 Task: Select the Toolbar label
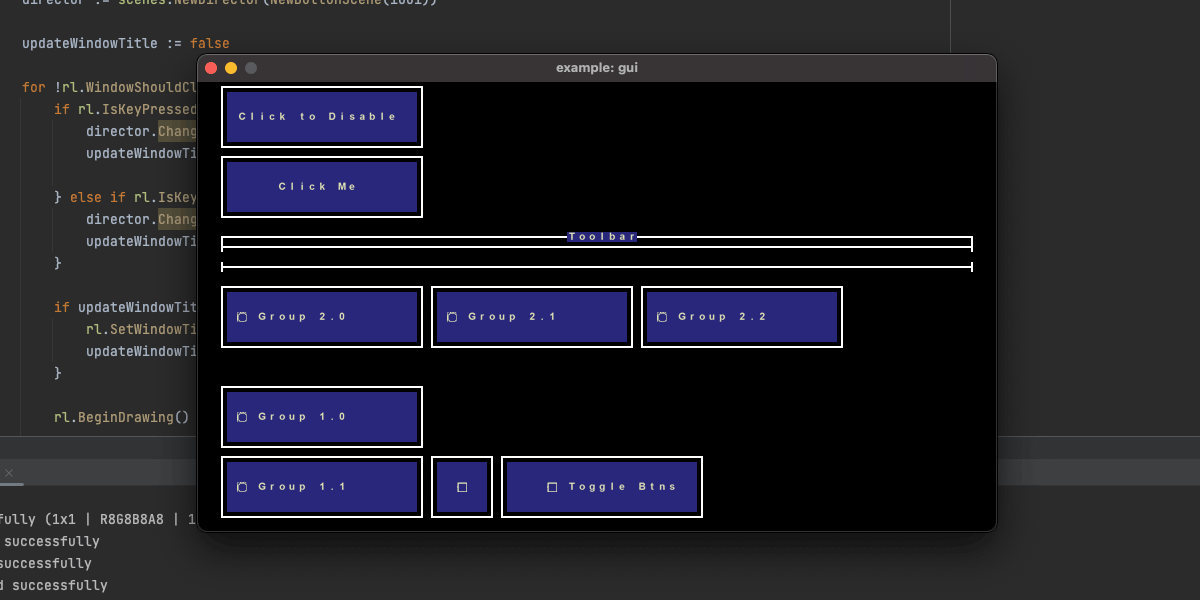(x=602, y=236)
